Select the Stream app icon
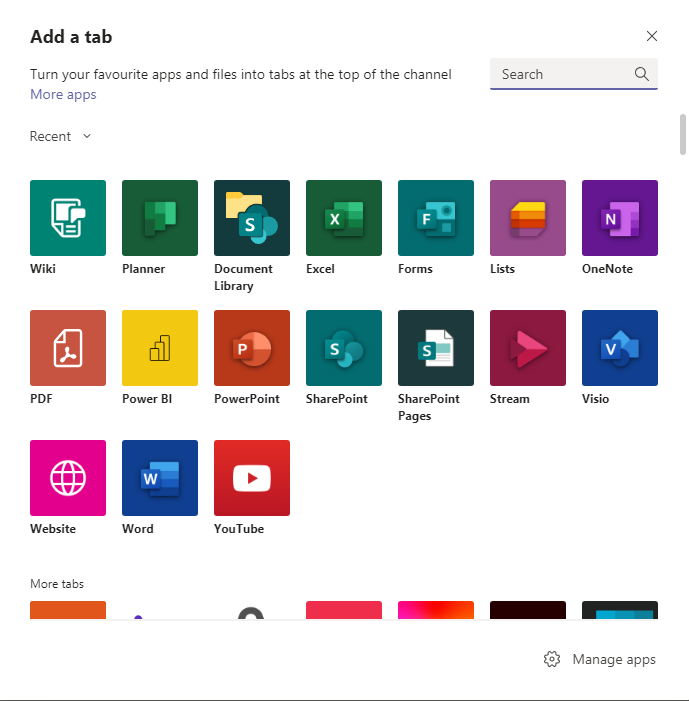Viewport: 689px width, 701px height. coord(528,348)
